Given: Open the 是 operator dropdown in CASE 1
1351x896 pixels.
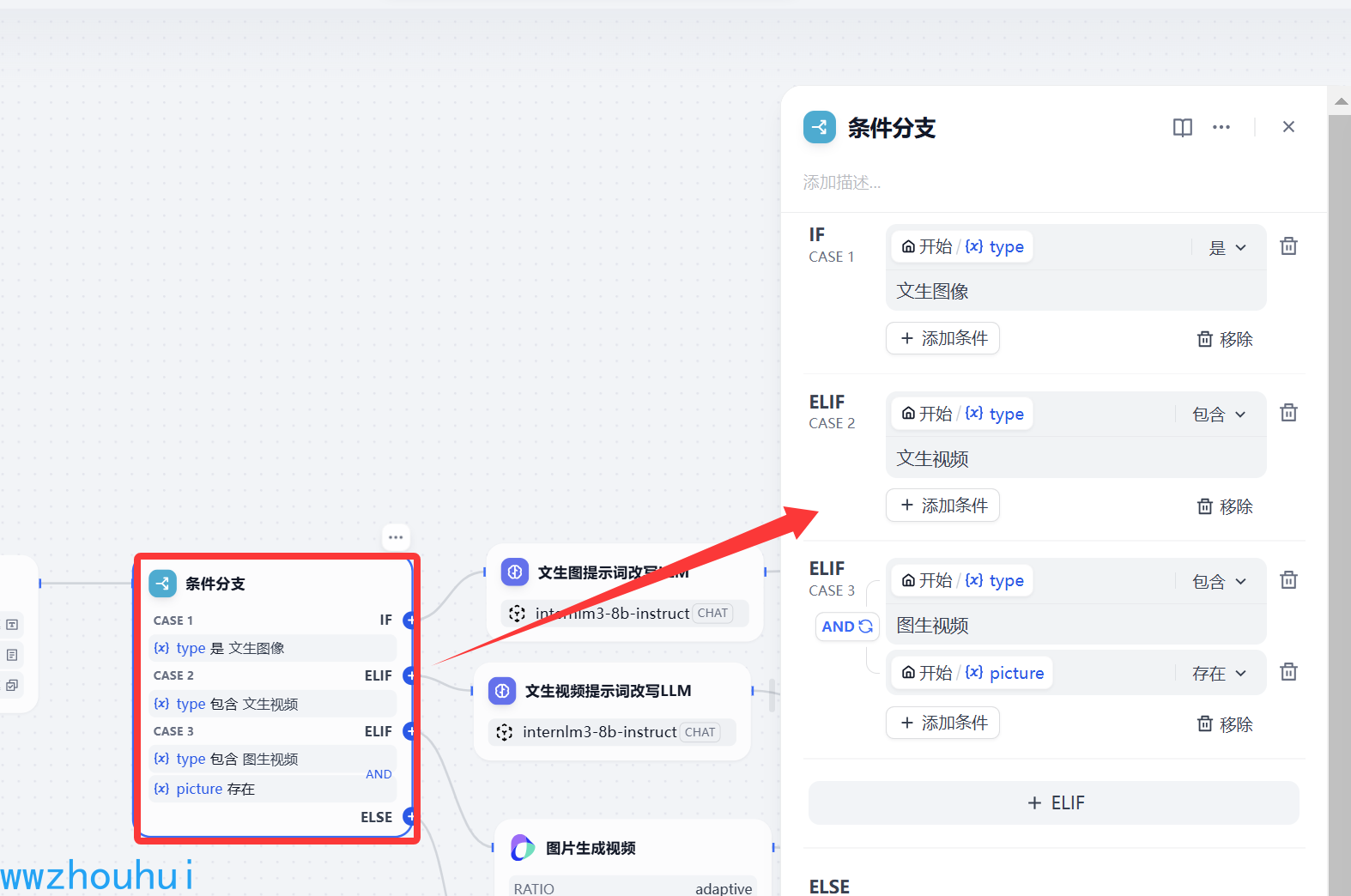Looking at the screenshot, I should pos(1227,248).
